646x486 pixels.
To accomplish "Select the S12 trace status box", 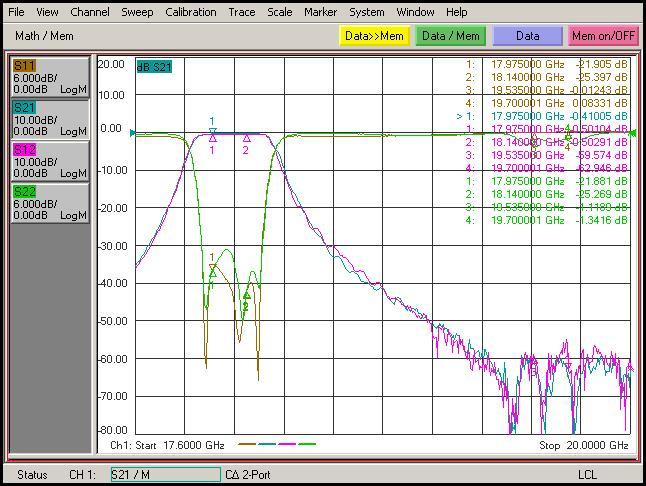I will tap(50, 161).
